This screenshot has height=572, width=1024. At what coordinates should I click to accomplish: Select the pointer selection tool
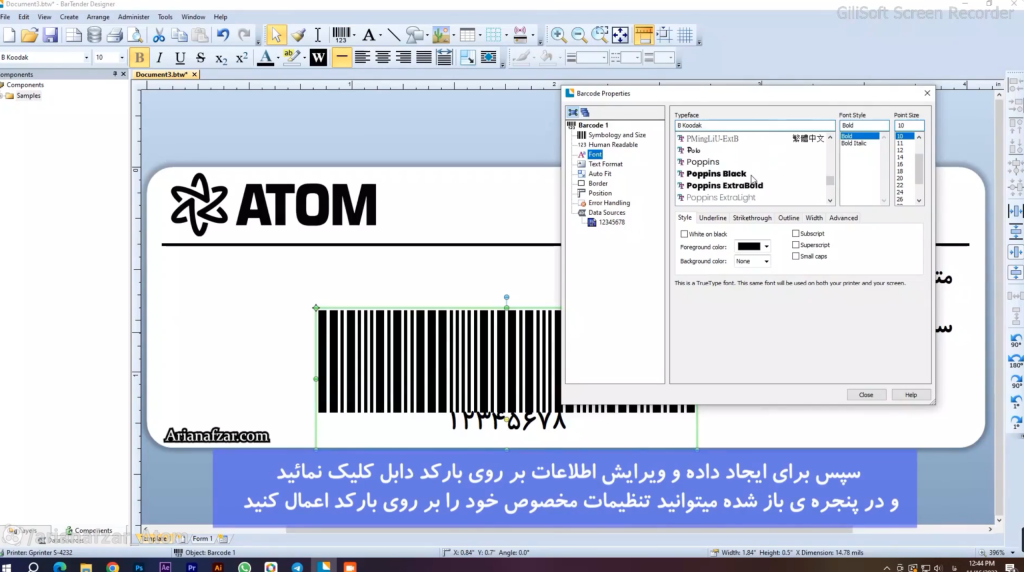tap(276, 35)
